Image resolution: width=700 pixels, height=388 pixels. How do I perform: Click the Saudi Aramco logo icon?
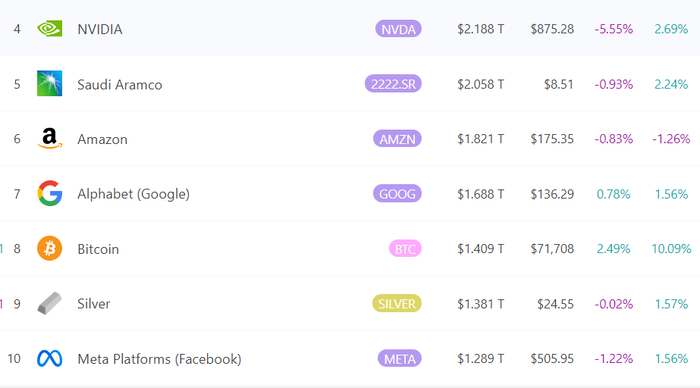50,83
